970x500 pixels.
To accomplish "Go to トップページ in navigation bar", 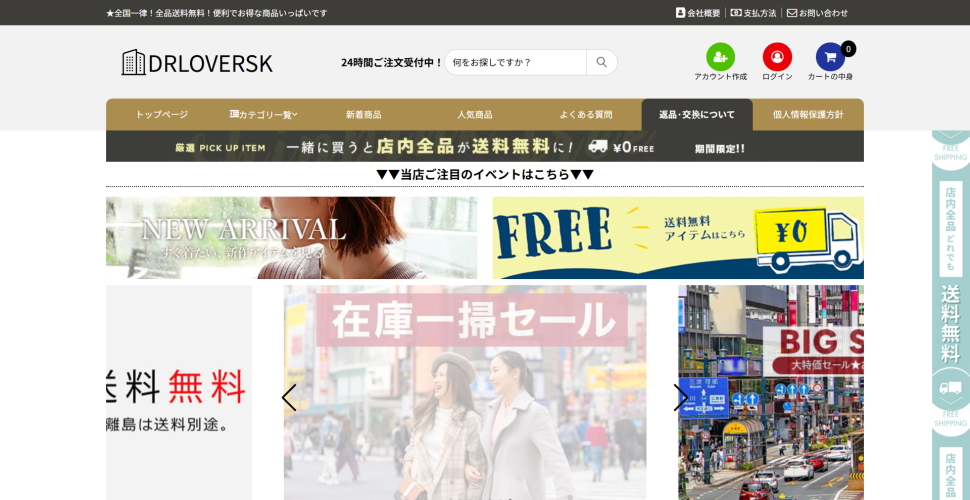I will pos(161,115).
